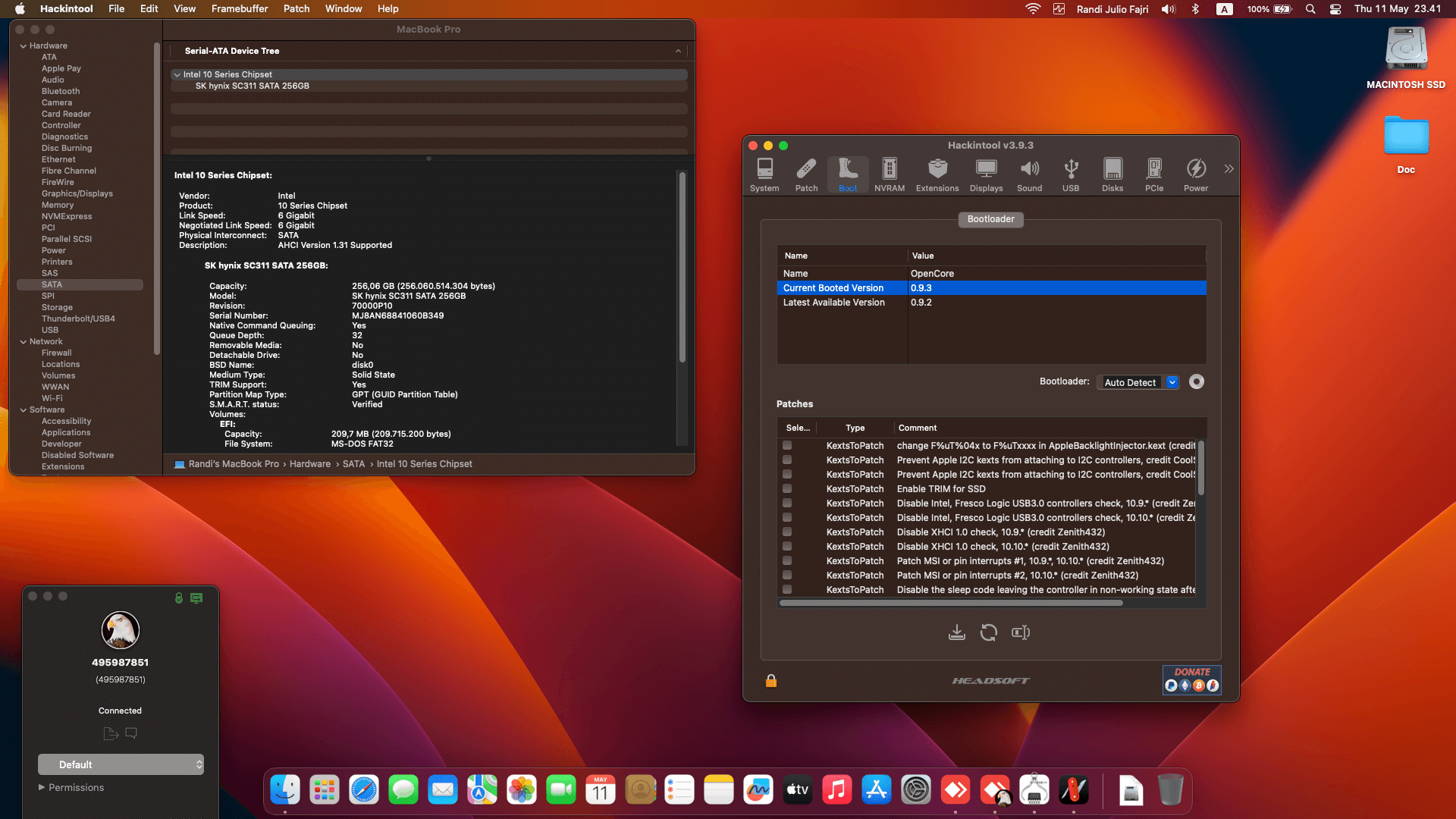Tick checkbox for Enable TRIM for SSD patch
The image size is (1456, 819).
click(x=787, y=488)
